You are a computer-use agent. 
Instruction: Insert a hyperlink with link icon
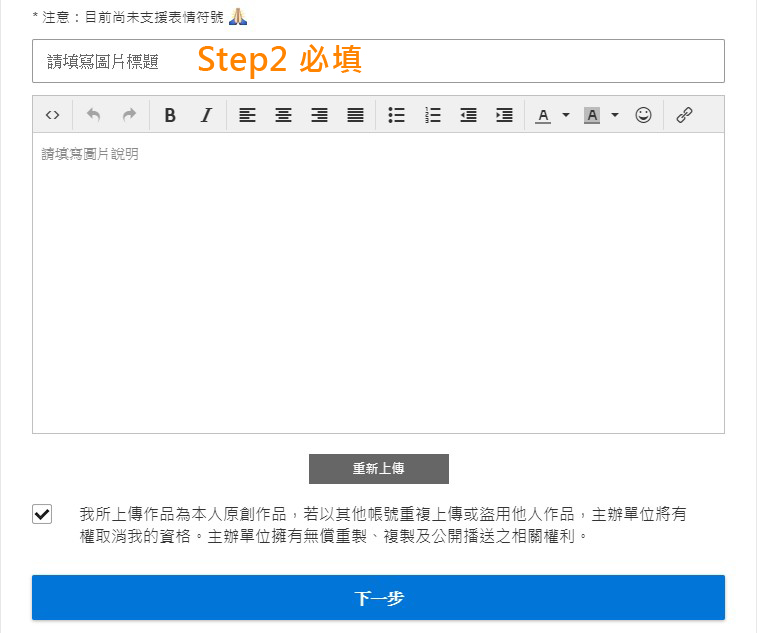pyautogui.click(x=684, y=115)
